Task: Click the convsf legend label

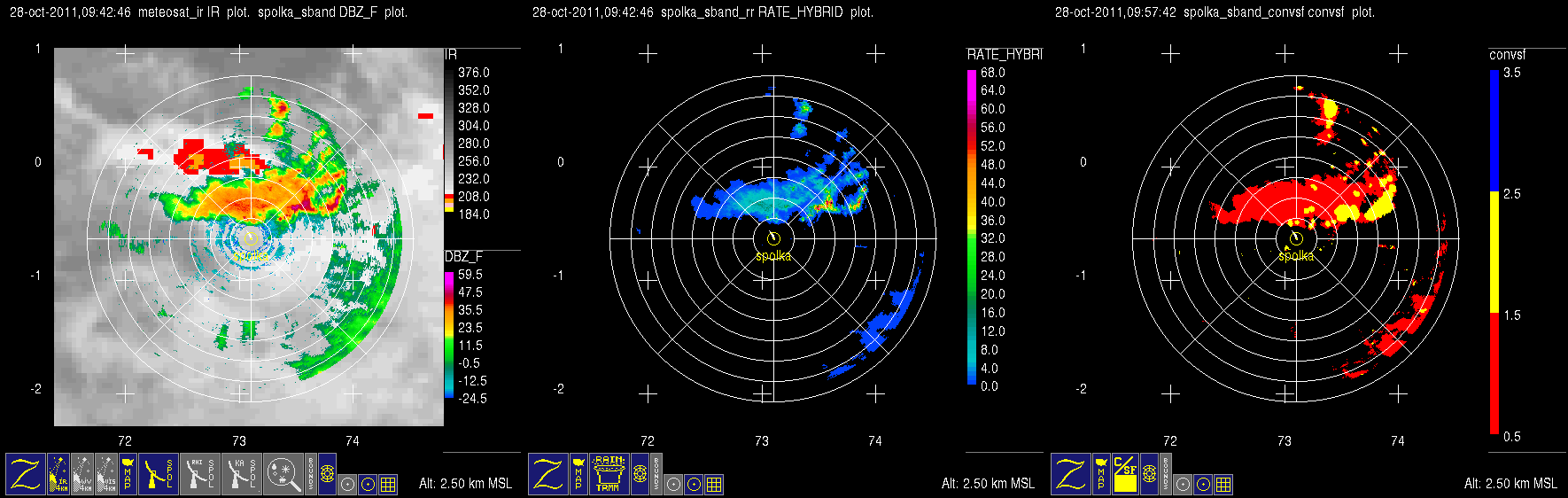Action: point(1507,55)
